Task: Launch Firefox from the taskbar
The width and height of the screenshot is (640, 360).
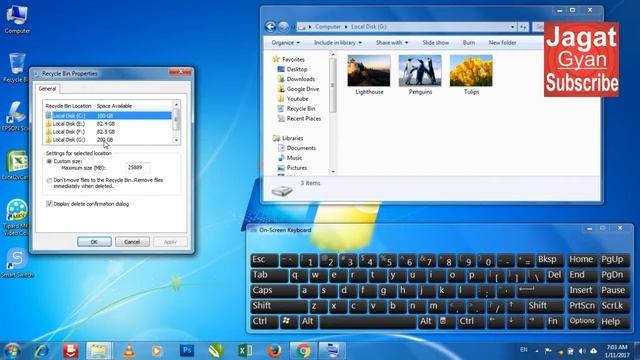Action: [275, 351]
